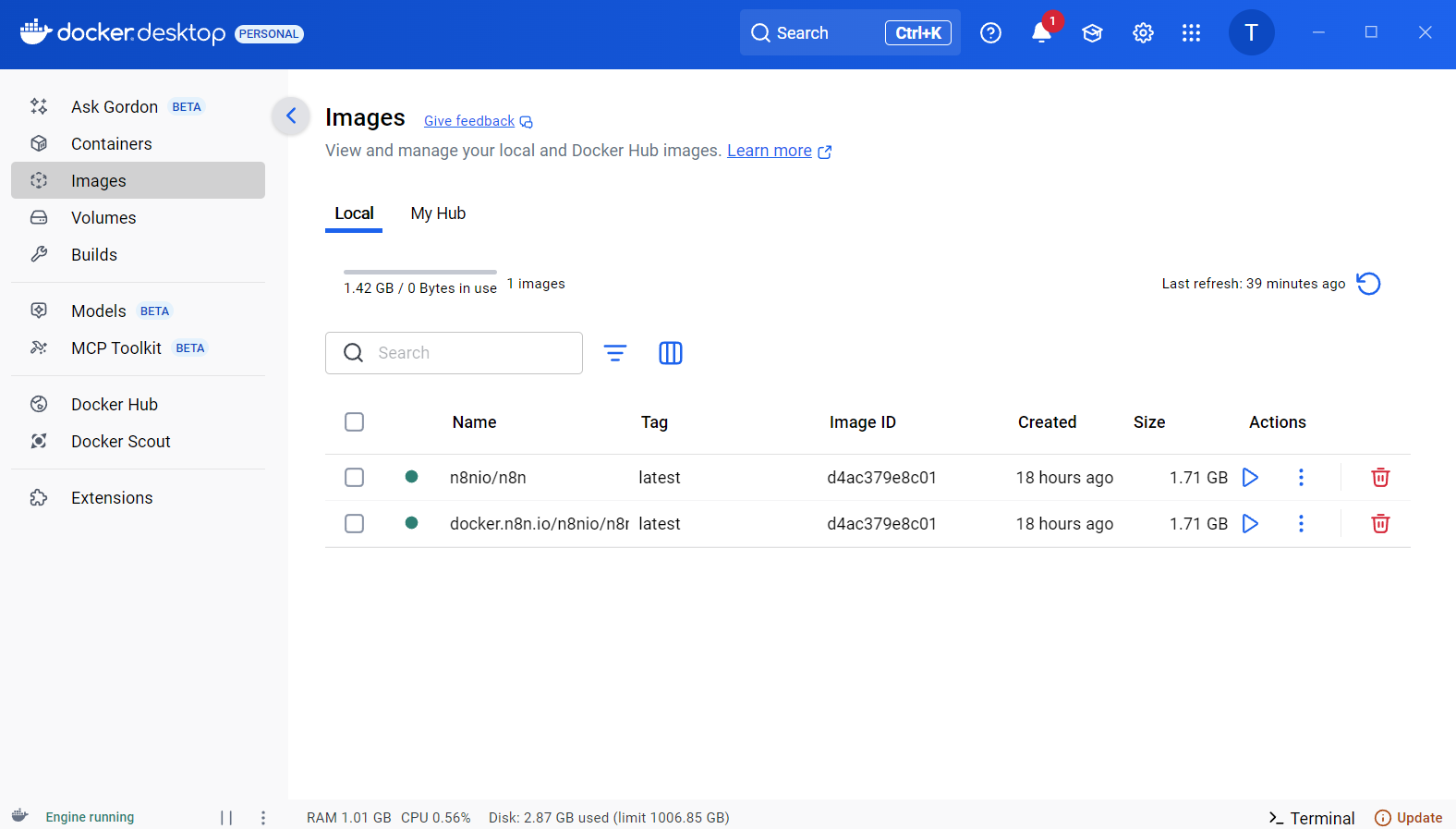Image resolution: width=1456 pixels, height=829 pixels.
Task: Collapse the sidebar with chevron button
Action: (x=291, y=116)
